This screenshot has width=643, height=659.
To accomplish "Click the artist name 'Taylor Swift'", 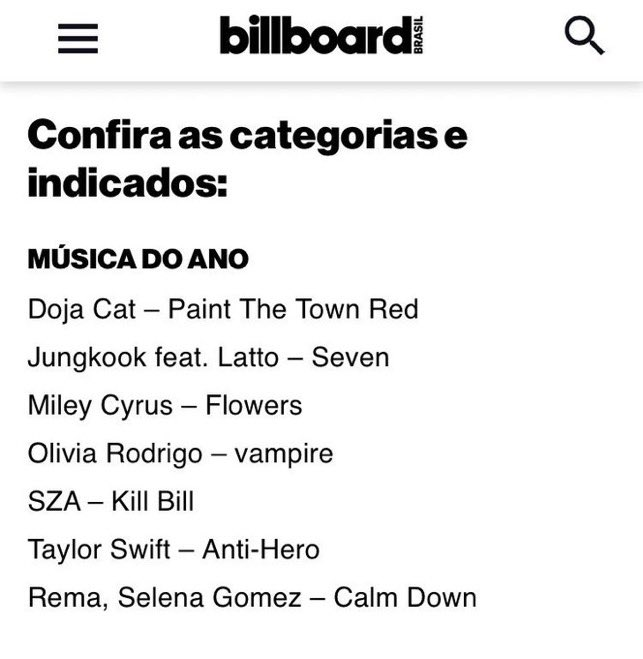I will coord(99,550).
